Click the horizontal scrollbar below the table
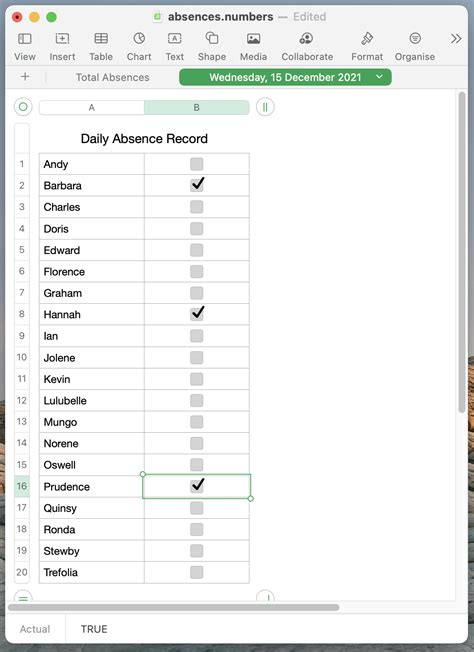 [173, 608]
